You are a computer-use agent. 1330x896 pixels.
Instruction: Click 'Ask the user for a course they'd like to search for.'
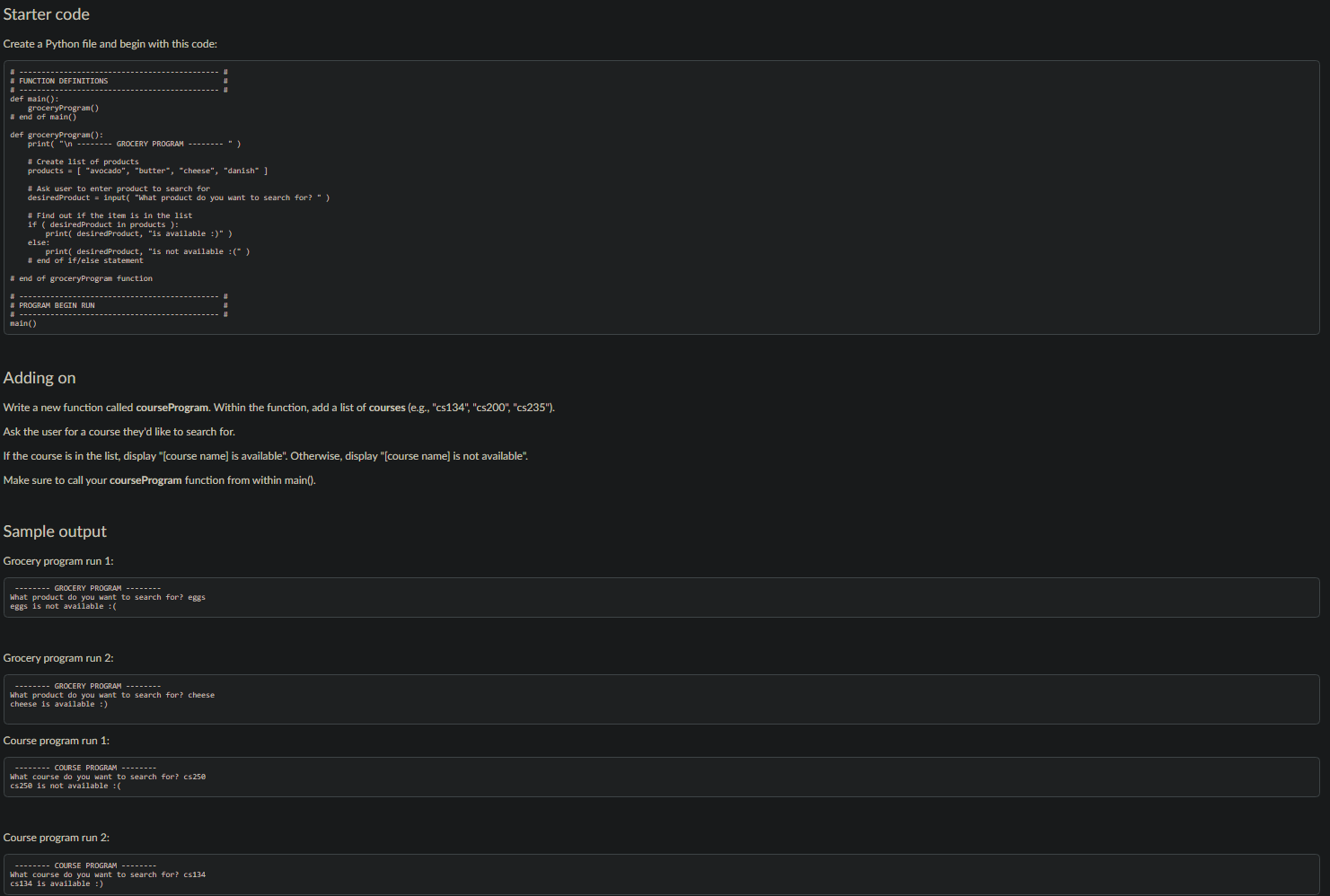coord(119,432)
